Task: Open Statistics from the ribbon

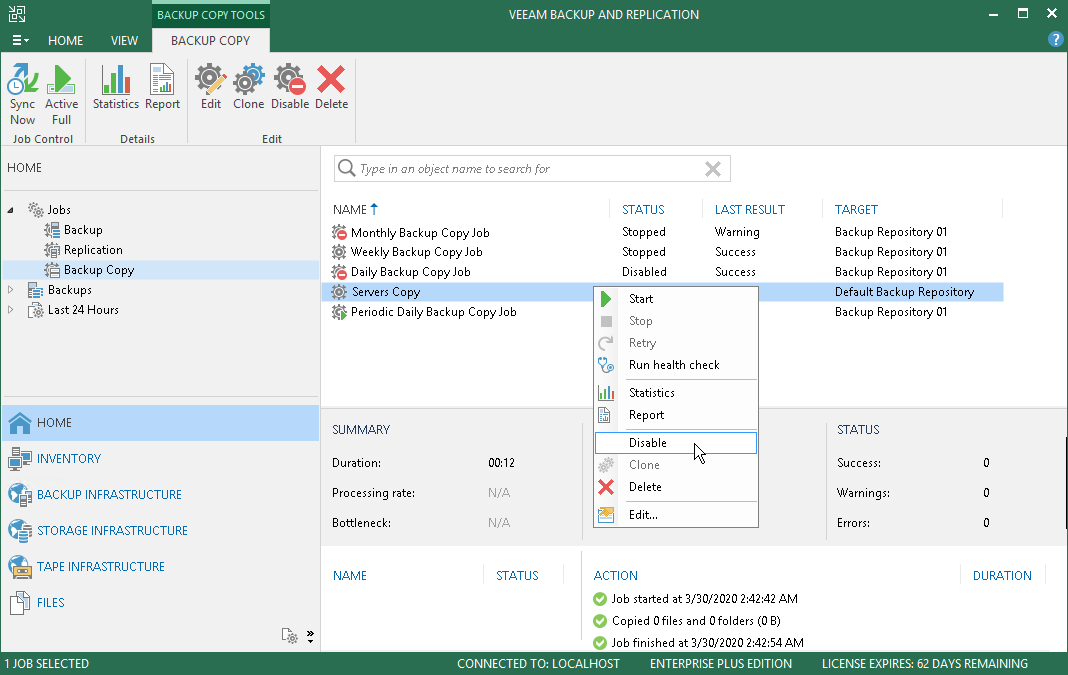Action: pyautogui.click(x=116, y=87)
